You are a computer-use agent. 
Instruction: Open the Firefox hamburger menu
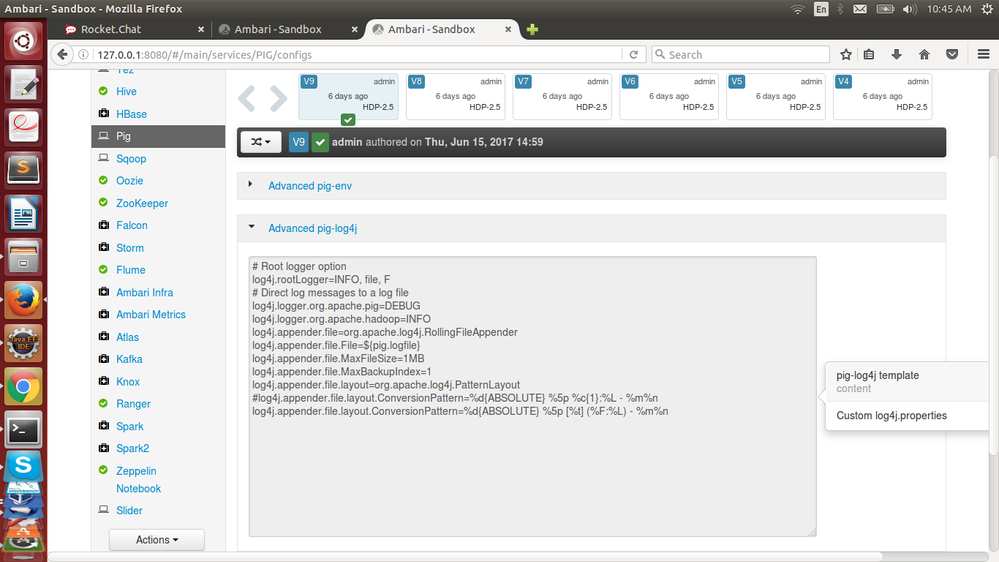pyautogui.click(x=983, y=55)
